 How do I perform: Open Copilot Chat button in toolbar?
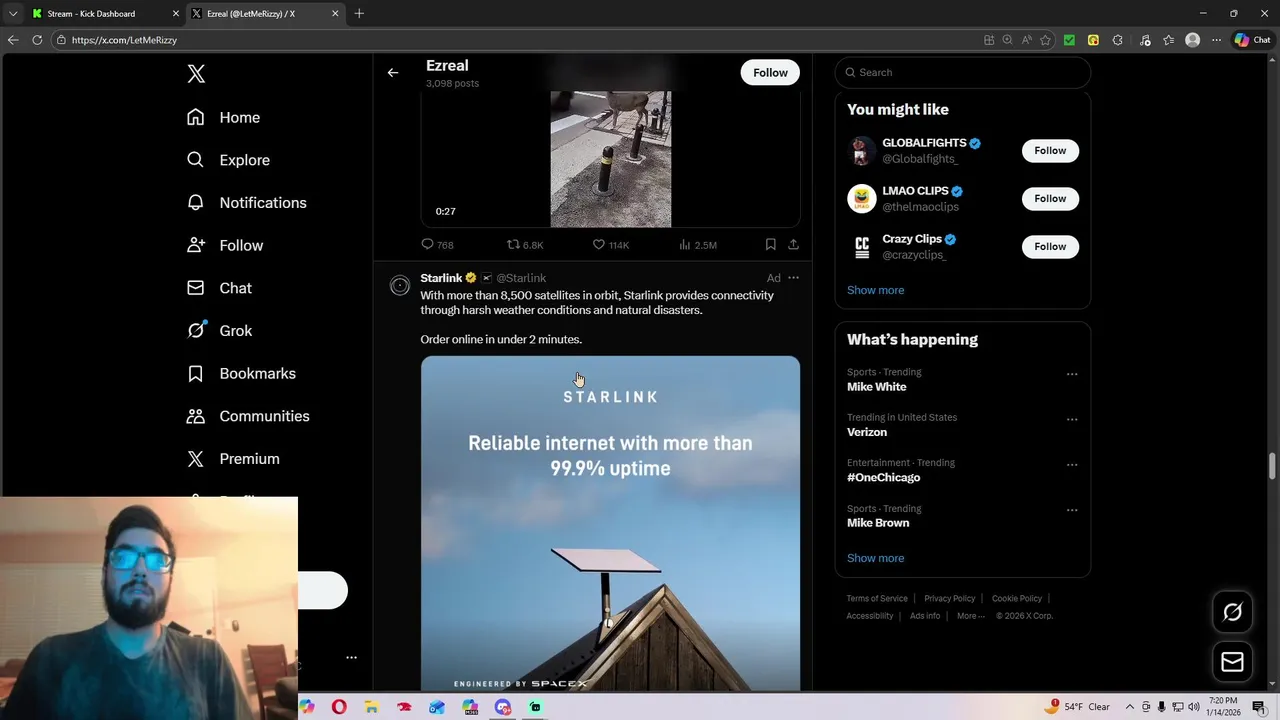pyautogui.click(x=1252, y=40)
